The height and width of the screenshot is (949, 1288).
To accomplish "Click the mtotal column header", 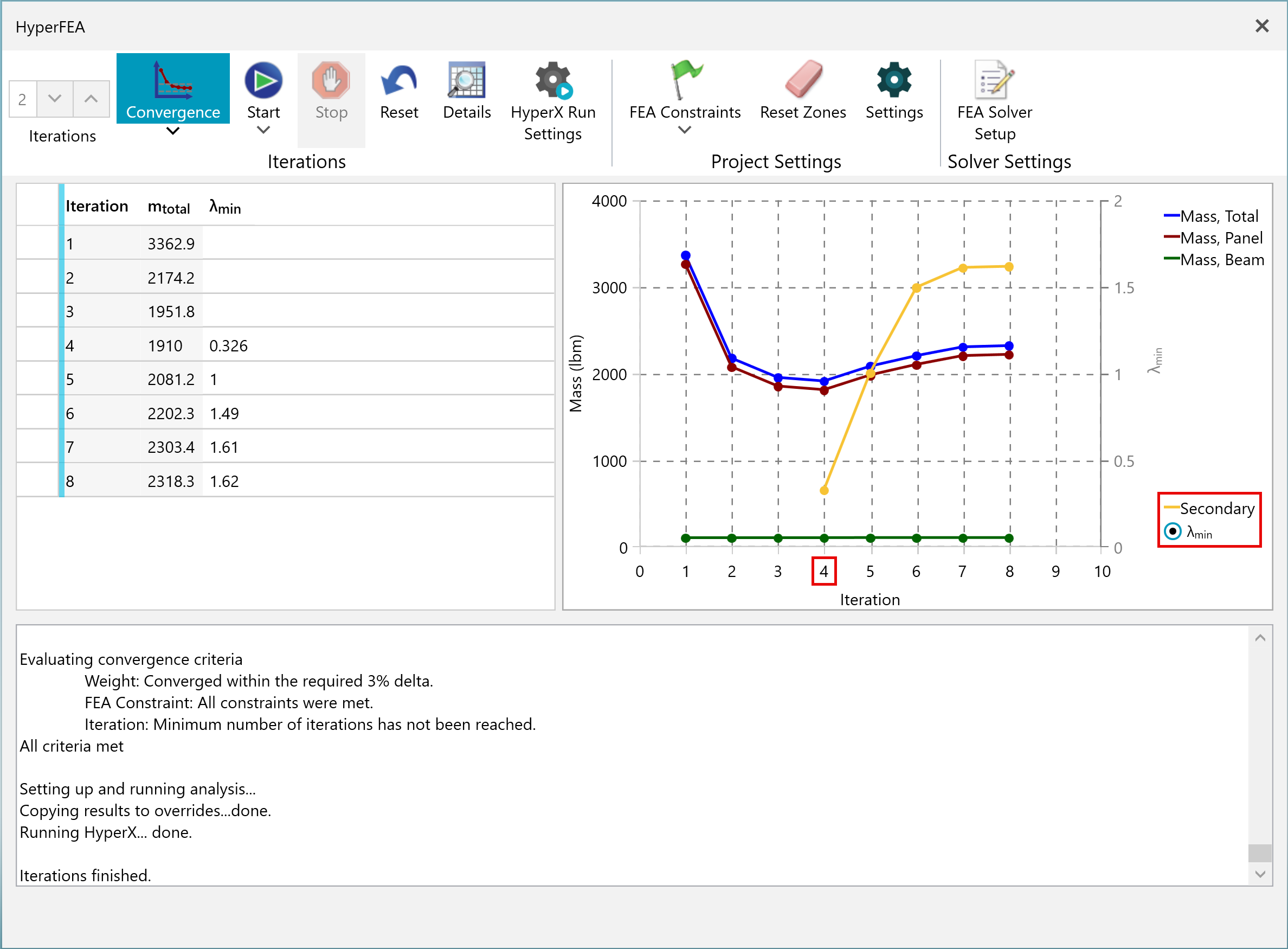I will tap(169, 207).
